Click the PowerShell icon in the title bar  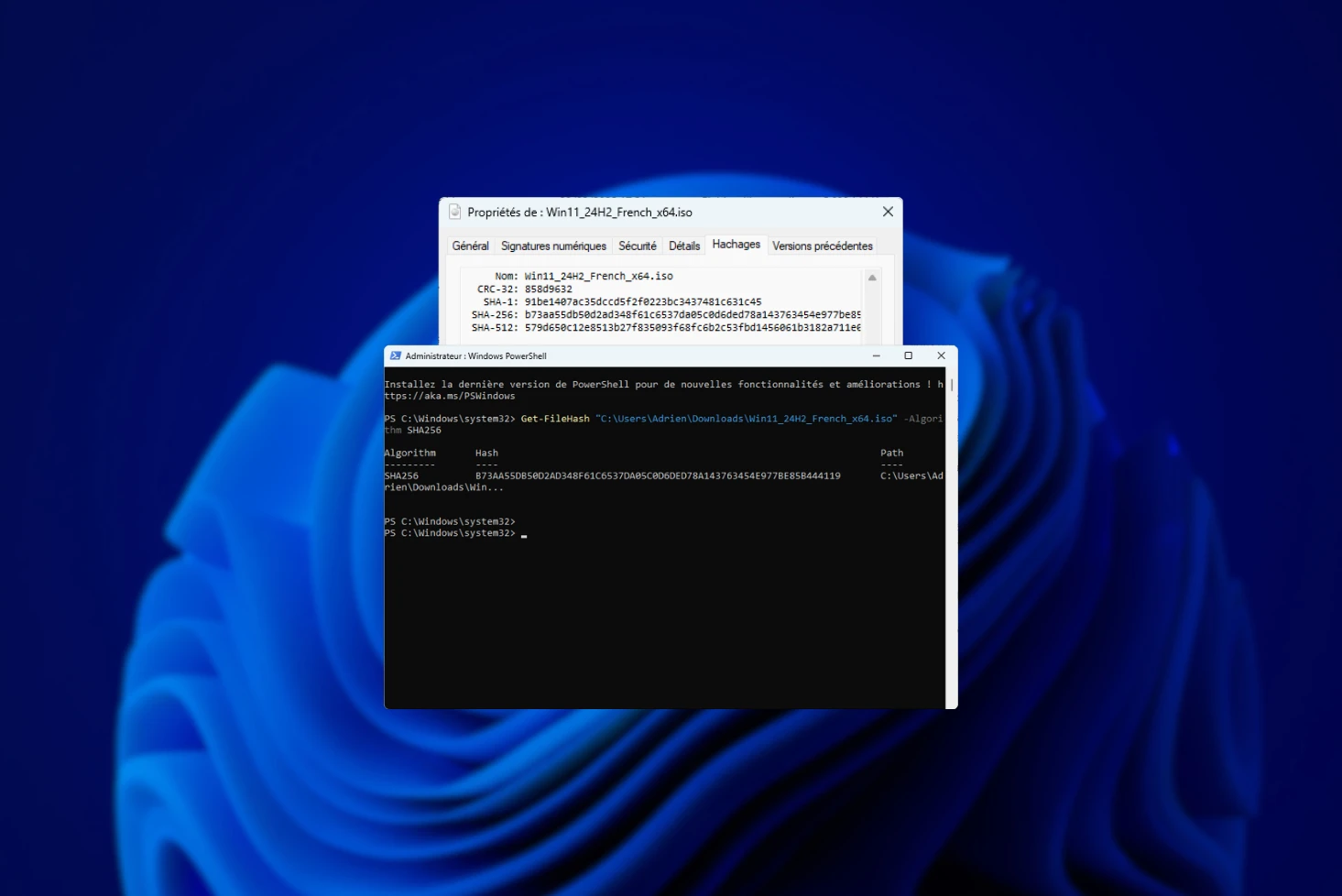tap(396, 355)
